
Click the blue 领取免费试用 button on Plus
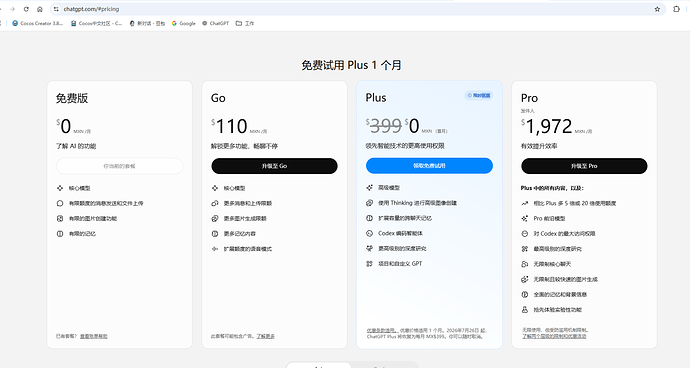click(x=429, y=166)
